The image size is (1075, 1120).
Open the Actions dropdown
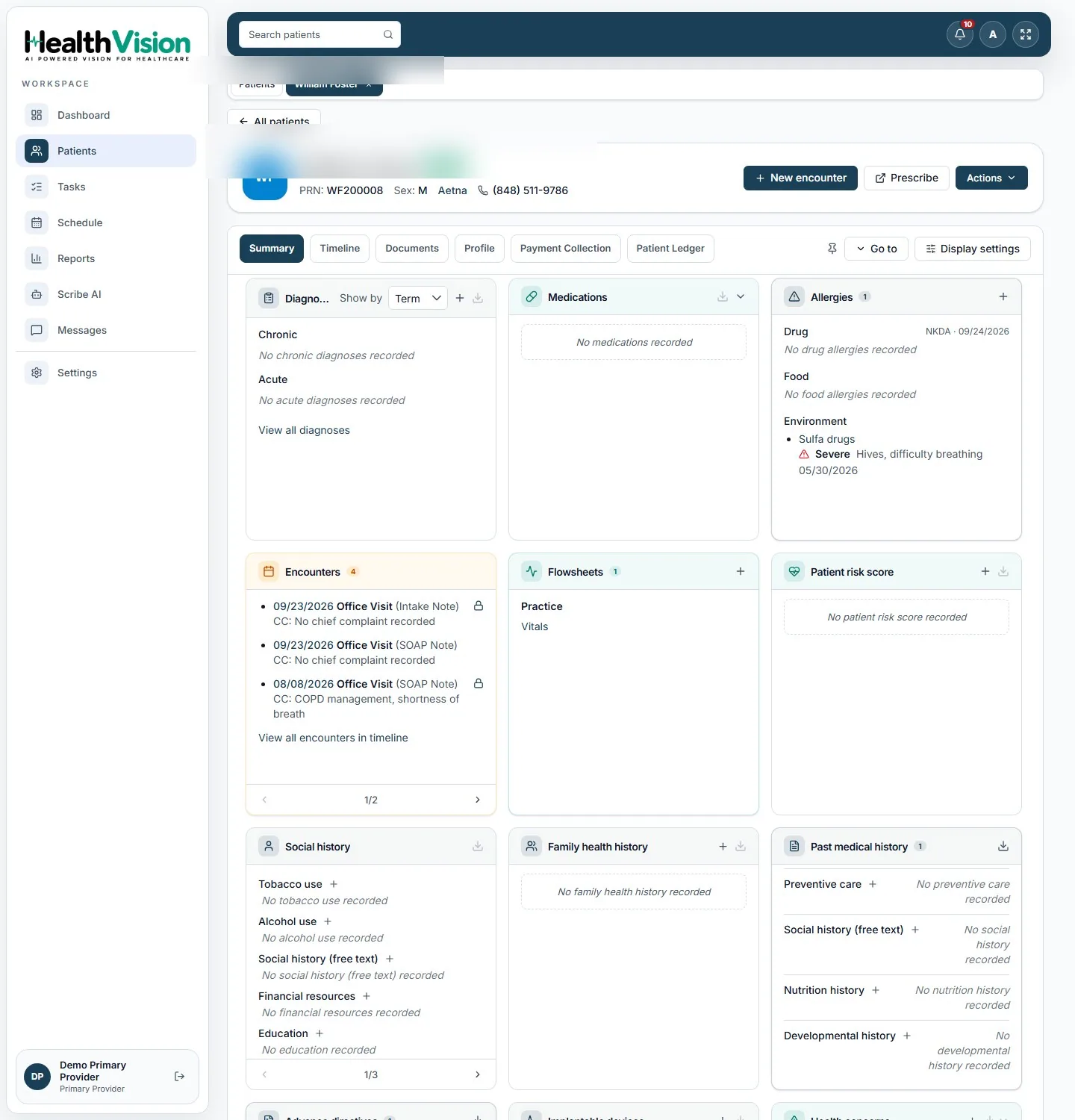(x=991, y=178)
